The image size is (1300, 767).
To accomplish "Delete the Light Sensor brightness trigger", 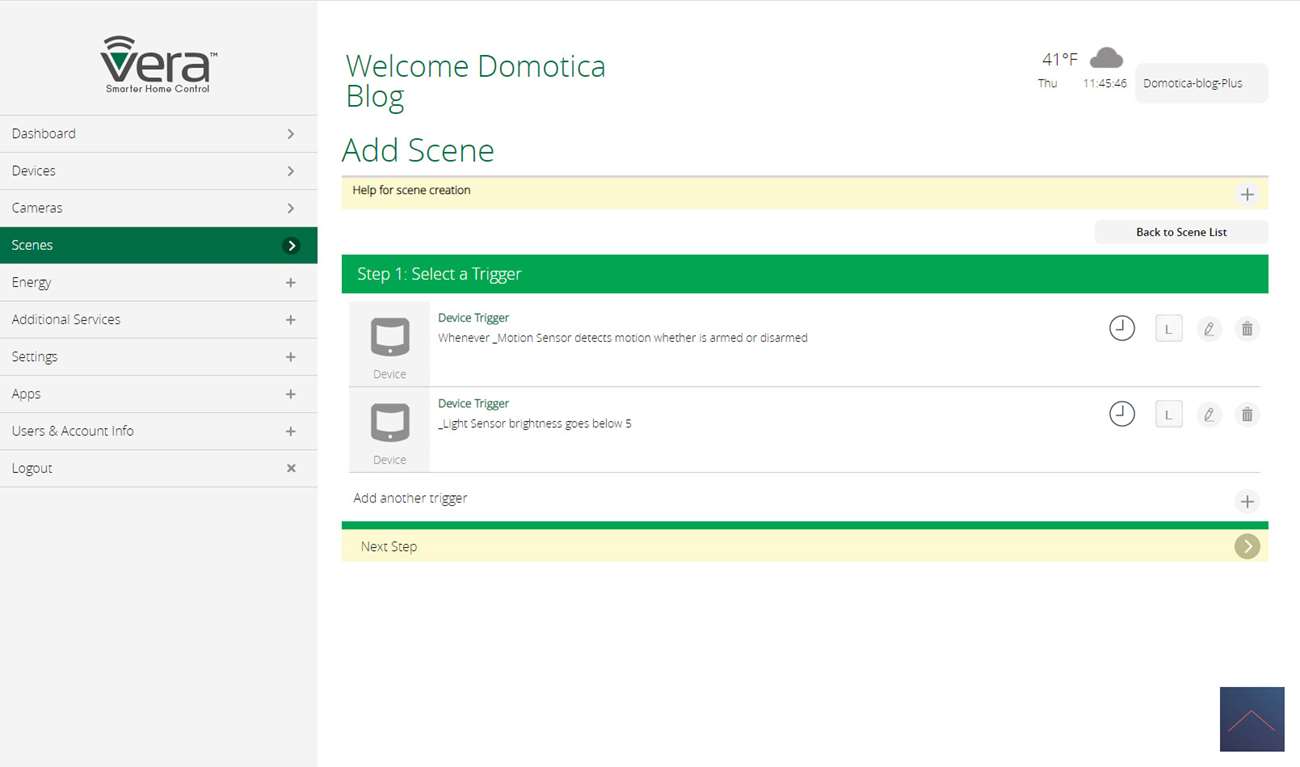I will pyautogui.click(x=1247, y=414).
